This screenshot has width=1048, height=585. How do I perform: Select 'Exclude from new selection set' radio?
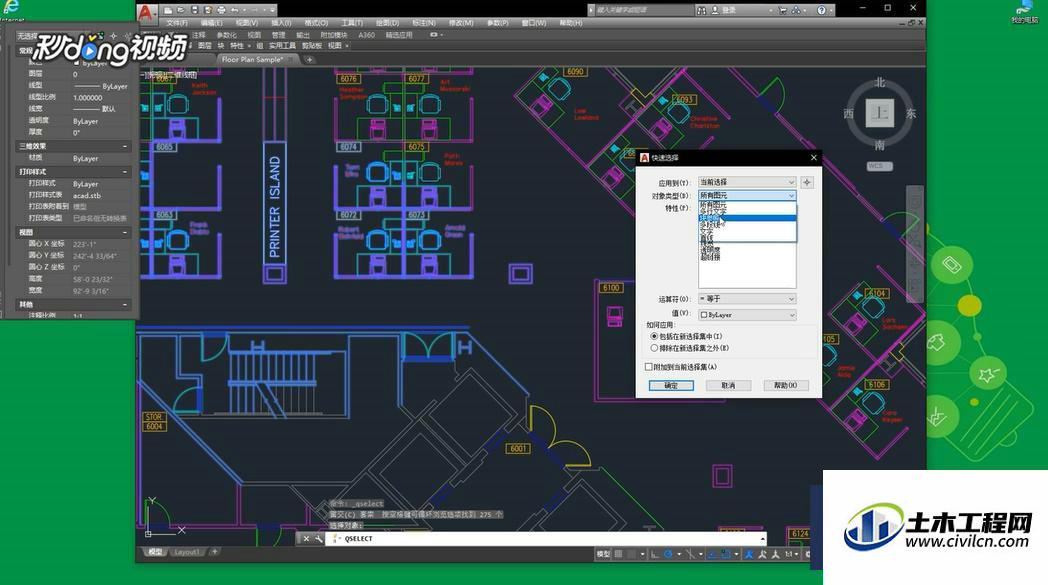coord(654,348)
